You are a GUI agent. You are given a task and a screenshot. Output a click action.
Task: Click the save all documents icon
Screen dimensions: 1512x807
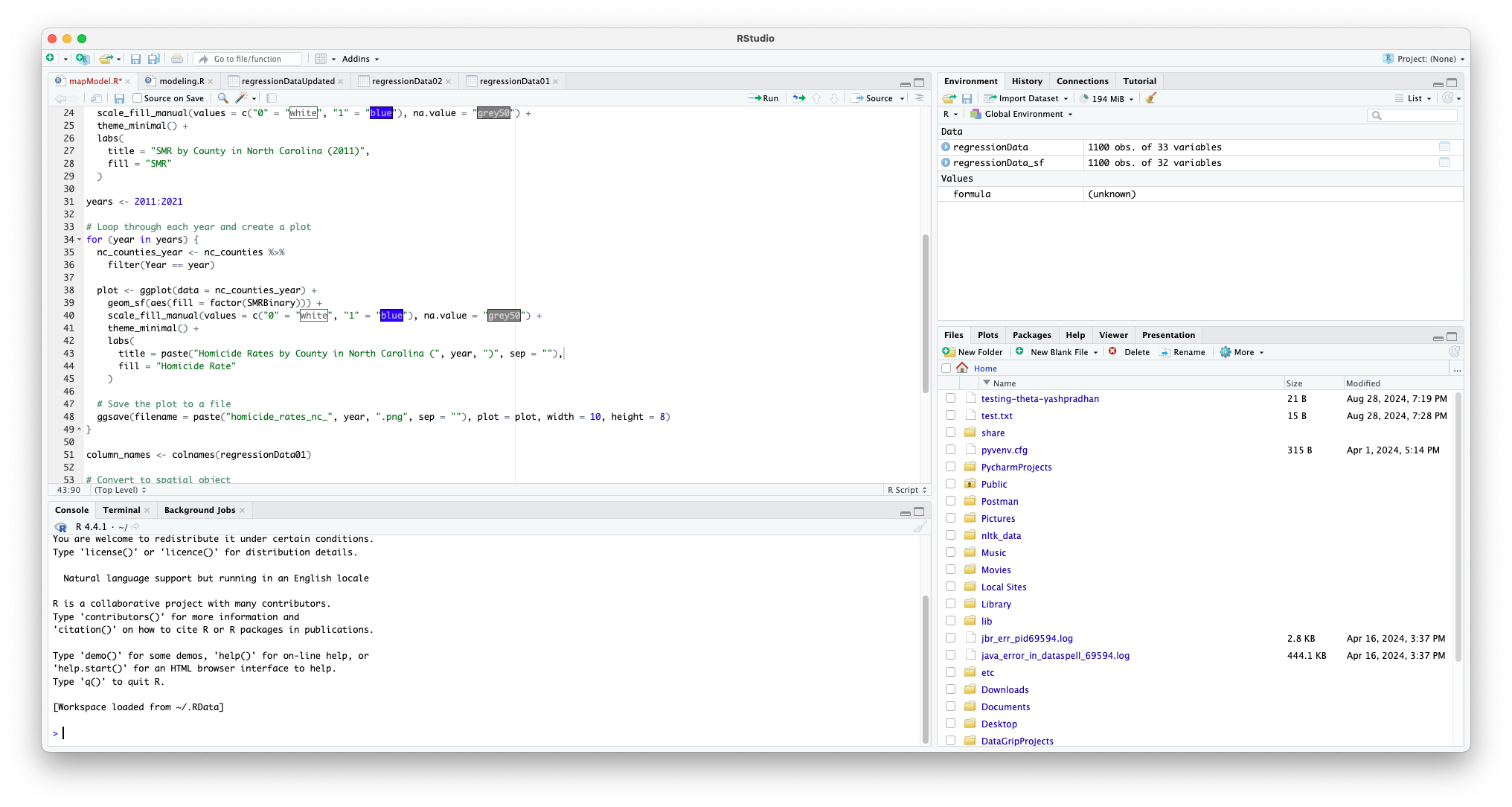154,59
